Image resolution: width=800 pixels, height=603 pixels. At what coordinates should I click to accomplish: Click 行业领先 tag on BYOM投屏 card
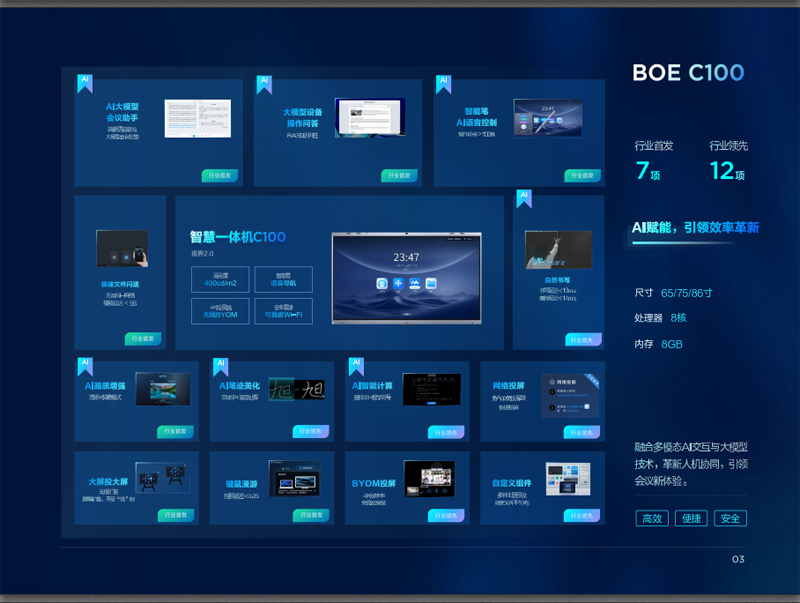(446, 516)
